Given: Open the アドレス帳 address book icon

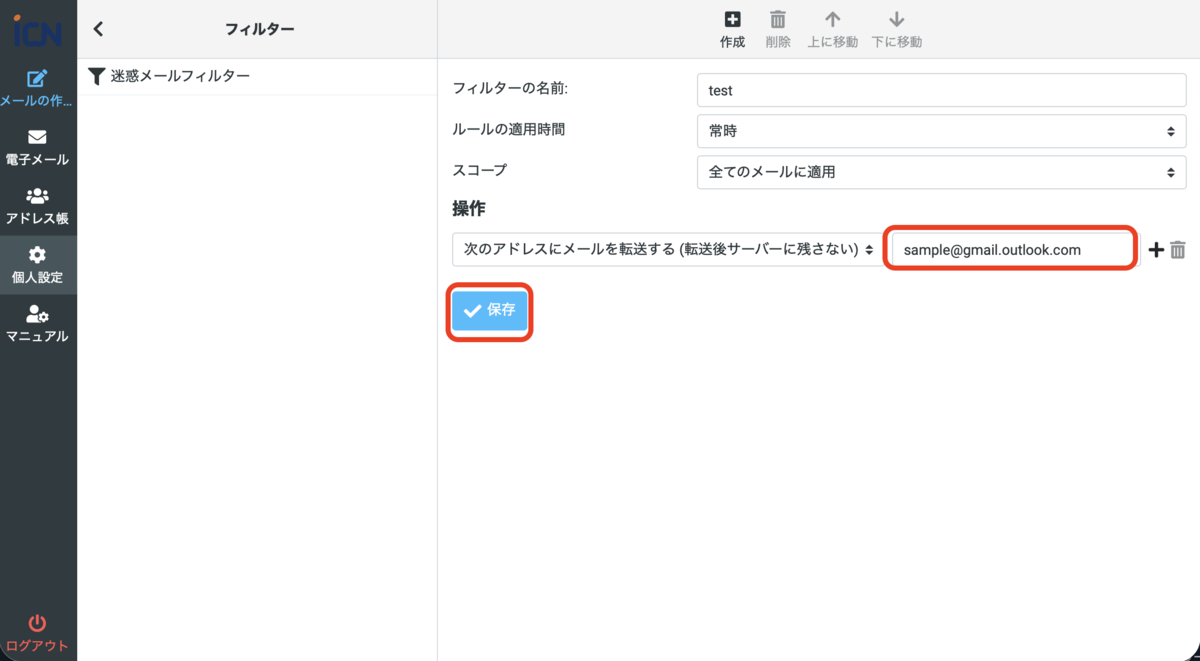Looking at the screenshot, I should click(x=38, y=203).
